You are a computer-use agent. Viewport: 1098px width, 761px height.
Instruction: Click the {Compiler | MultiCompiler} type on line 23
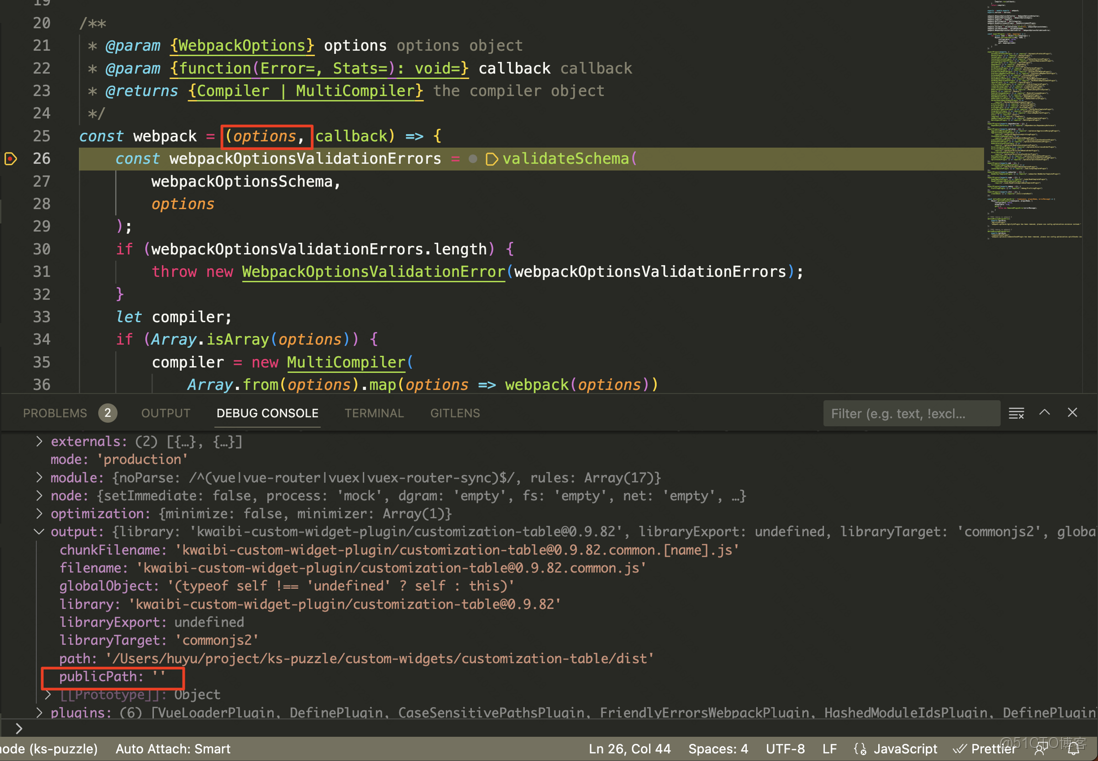tap(305, 91)
